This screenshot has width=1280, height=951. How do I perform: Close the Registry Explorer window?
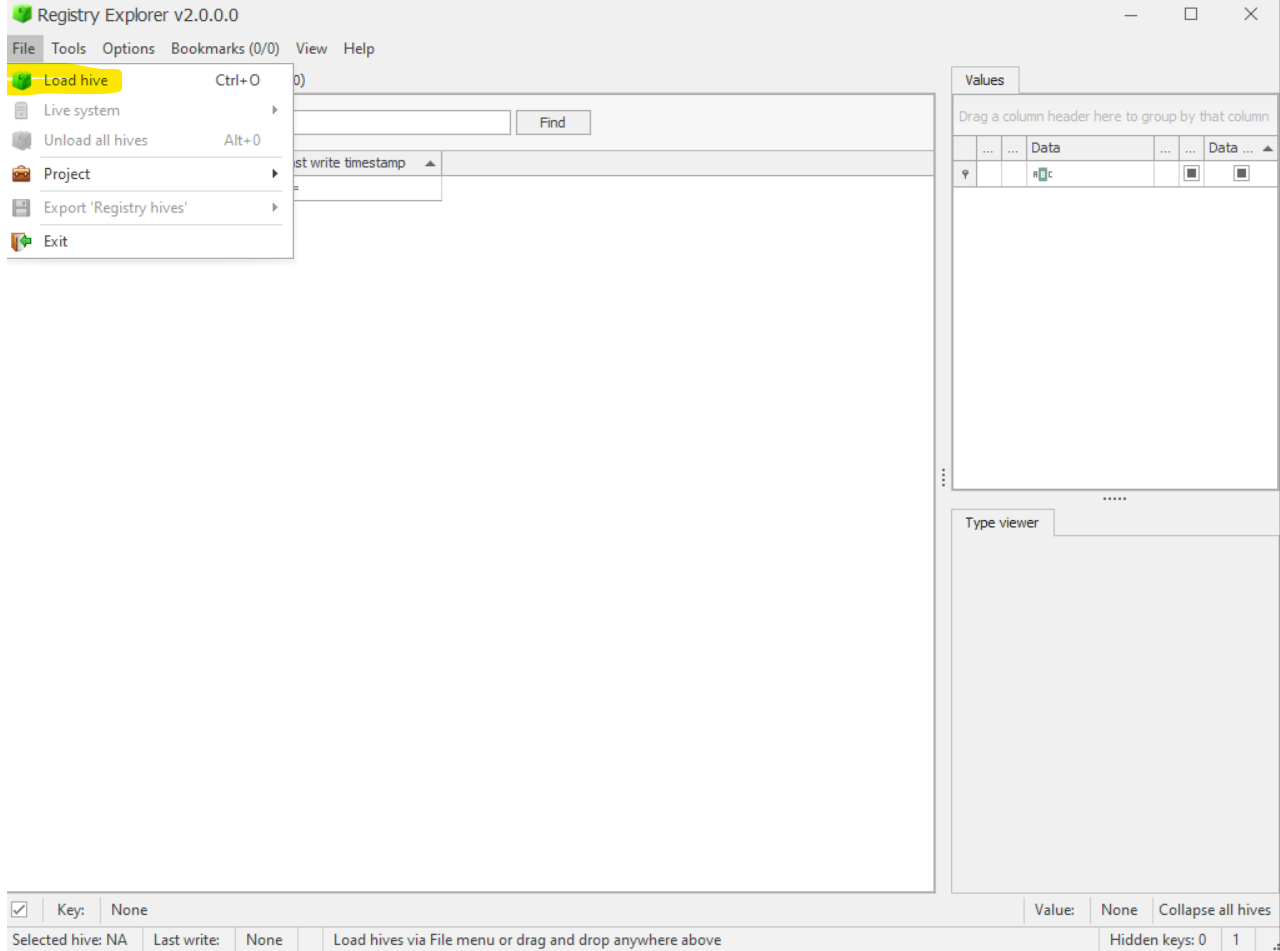1251,15
